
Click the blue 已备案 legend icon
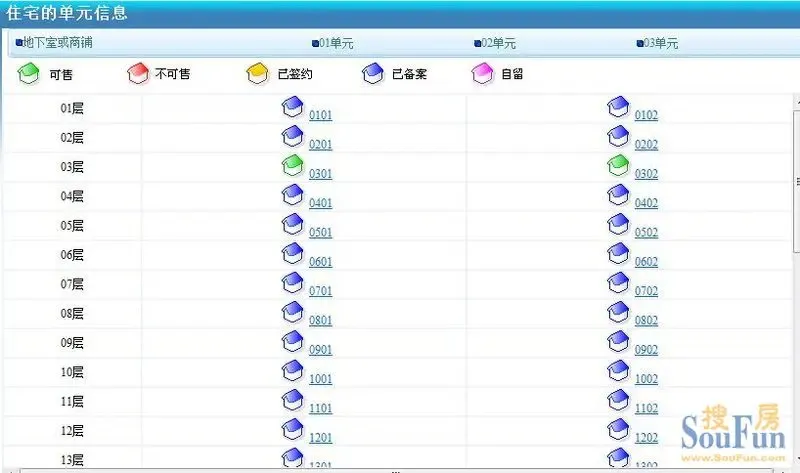372,73
